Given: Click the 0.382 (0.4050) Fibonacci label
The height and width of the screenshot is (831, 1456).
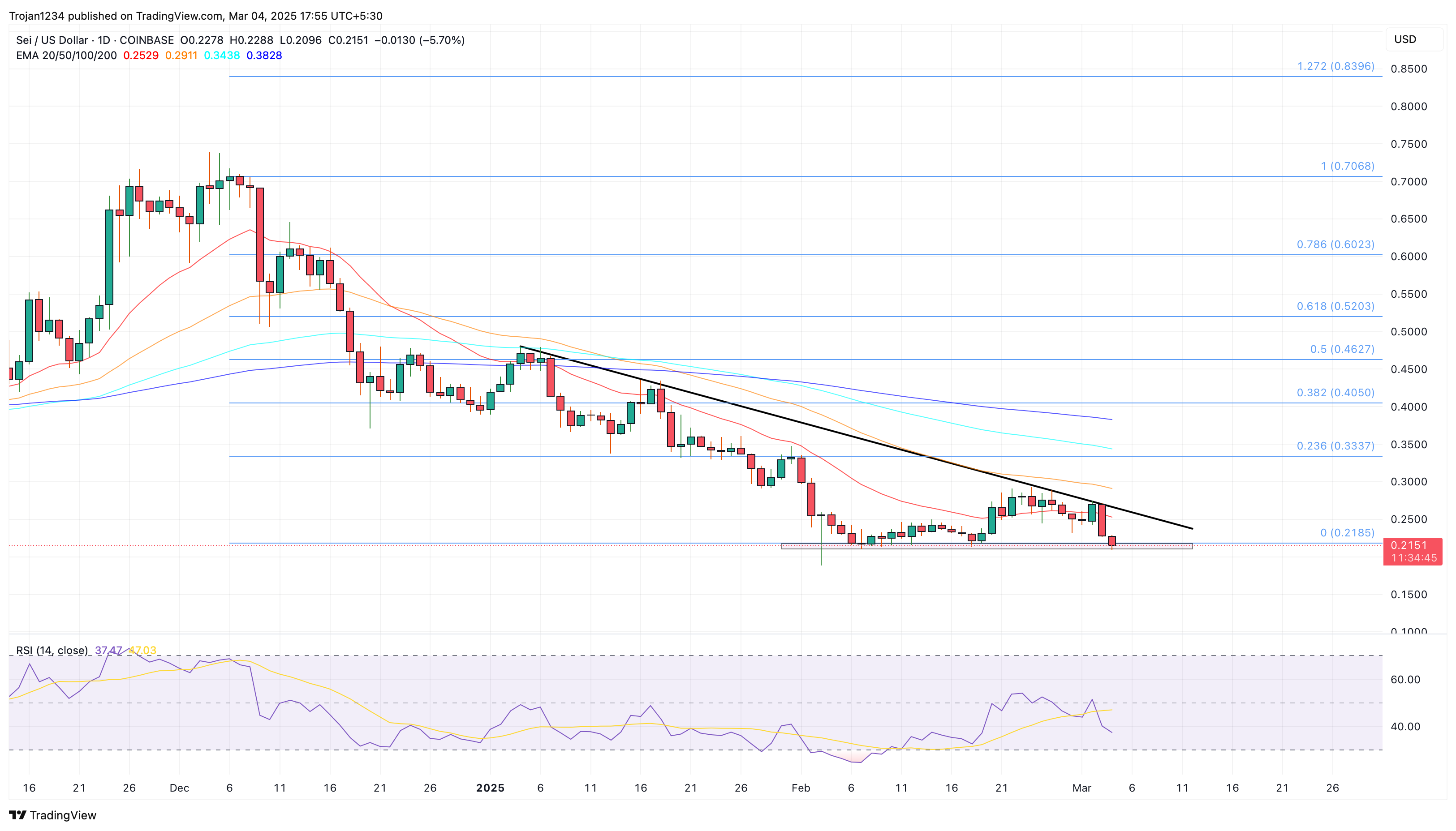Looking at the screenshot, I should point(1335,393).
